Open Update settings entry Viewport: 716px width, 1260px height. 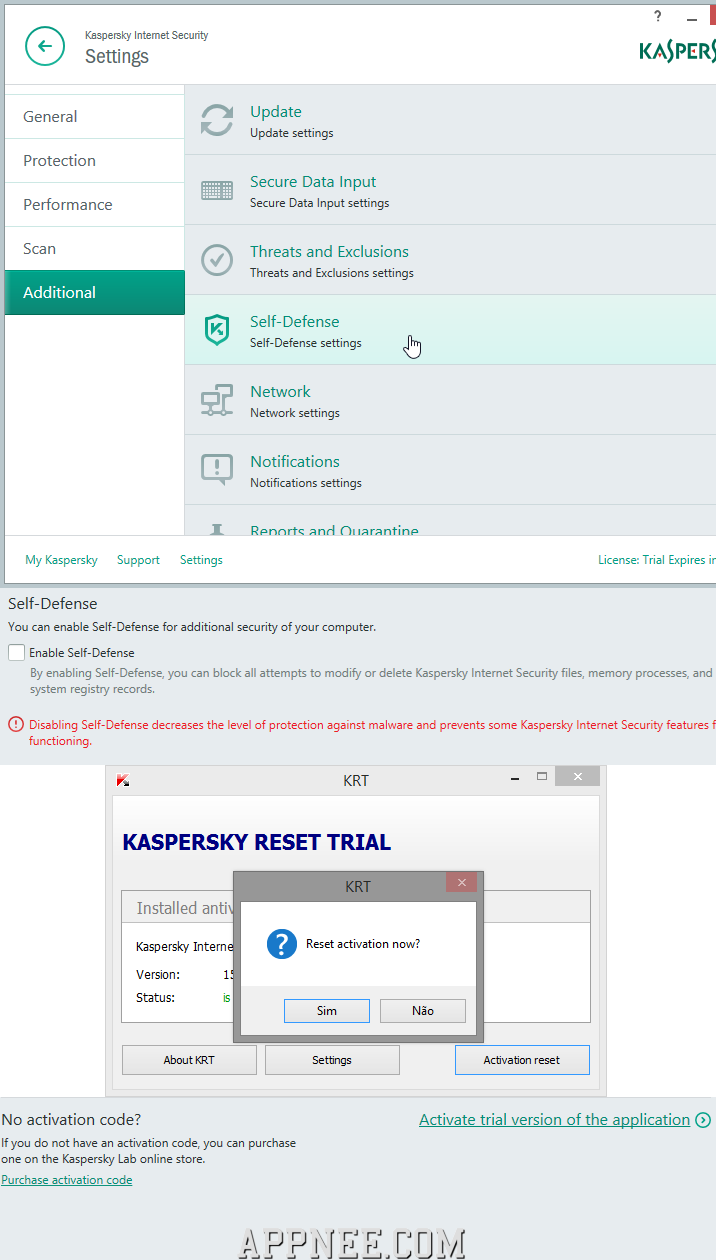(x=450, y=120)
